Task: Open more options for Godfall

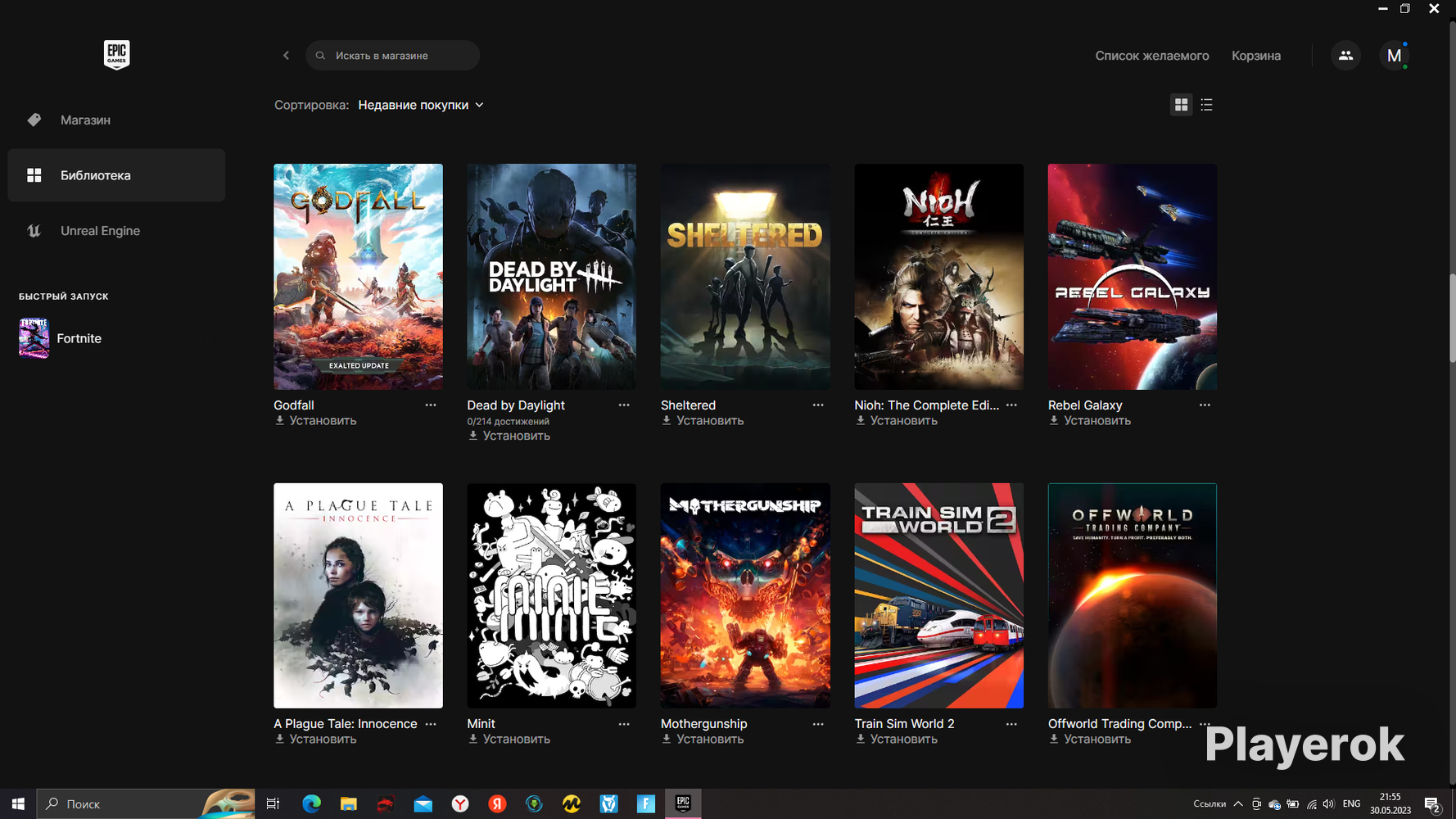Action: tap(431, 405)
